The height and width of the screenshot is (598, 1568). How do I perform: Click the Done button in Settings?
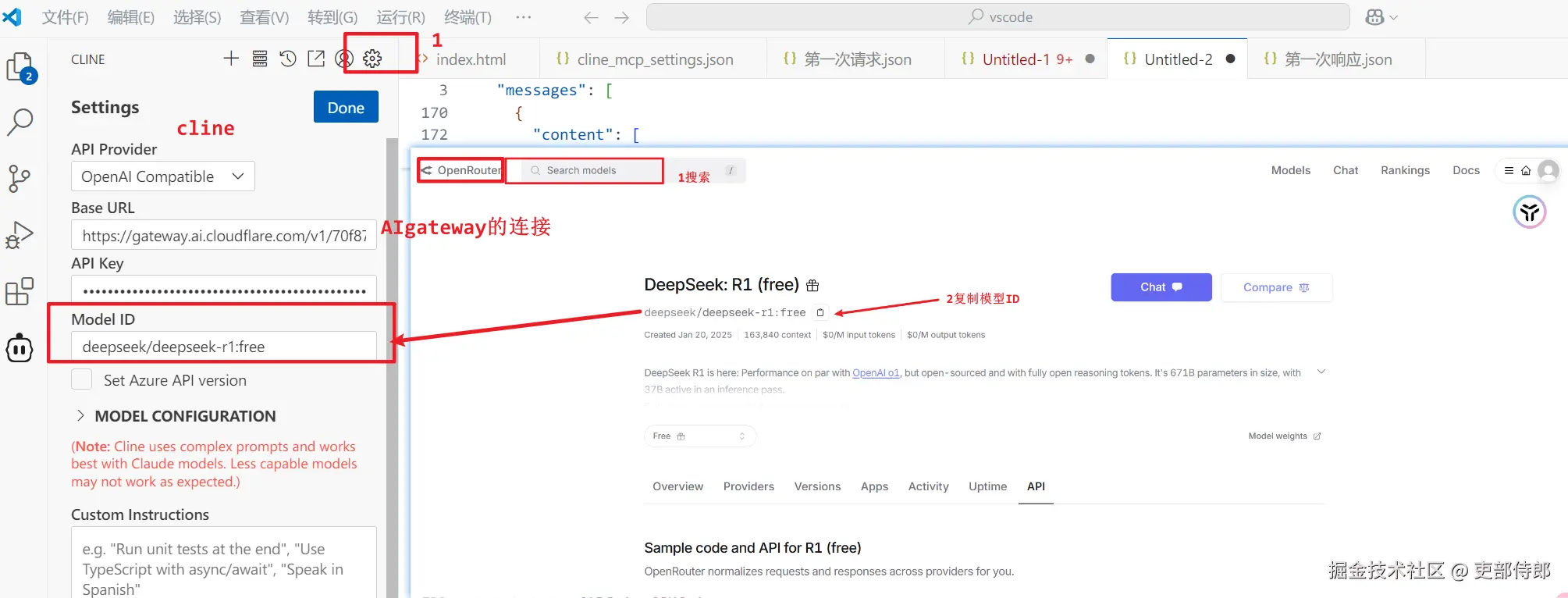click(x=346, y=107)
